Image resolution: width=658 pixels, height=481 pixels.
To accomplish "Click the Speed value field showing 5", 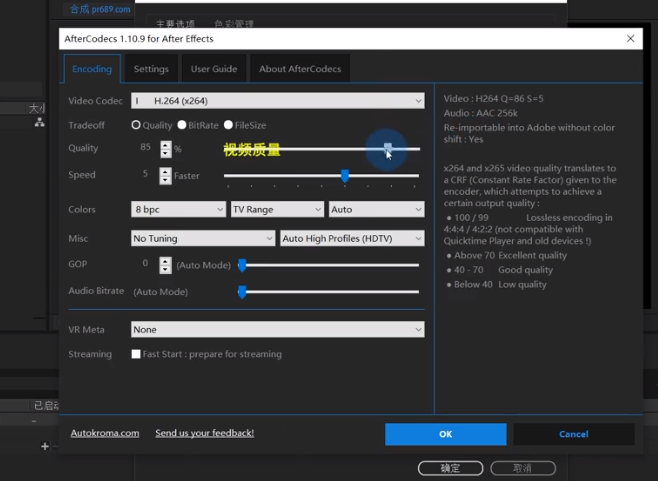I will click(145, 174).
